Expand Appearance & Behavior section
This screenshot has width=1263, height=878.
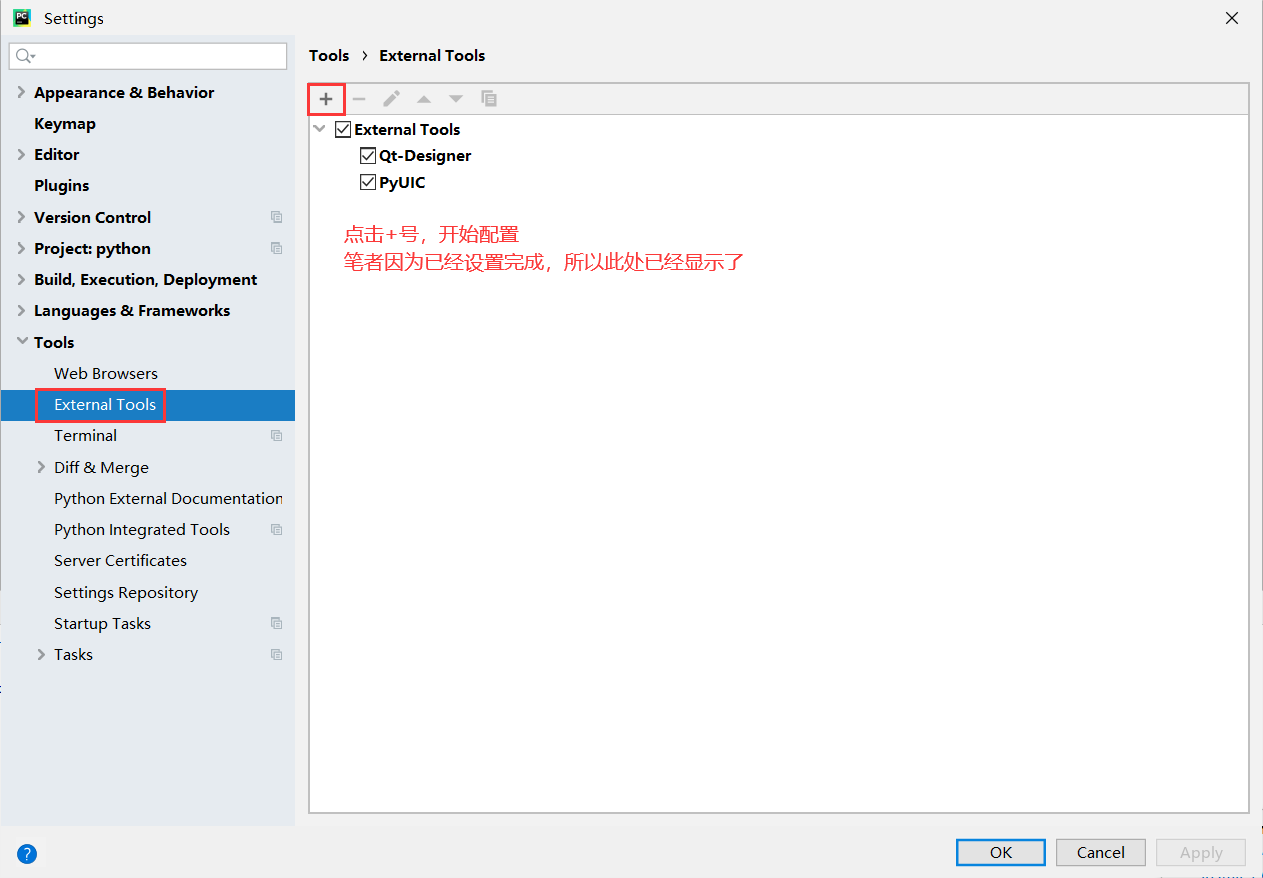(22, 92)
